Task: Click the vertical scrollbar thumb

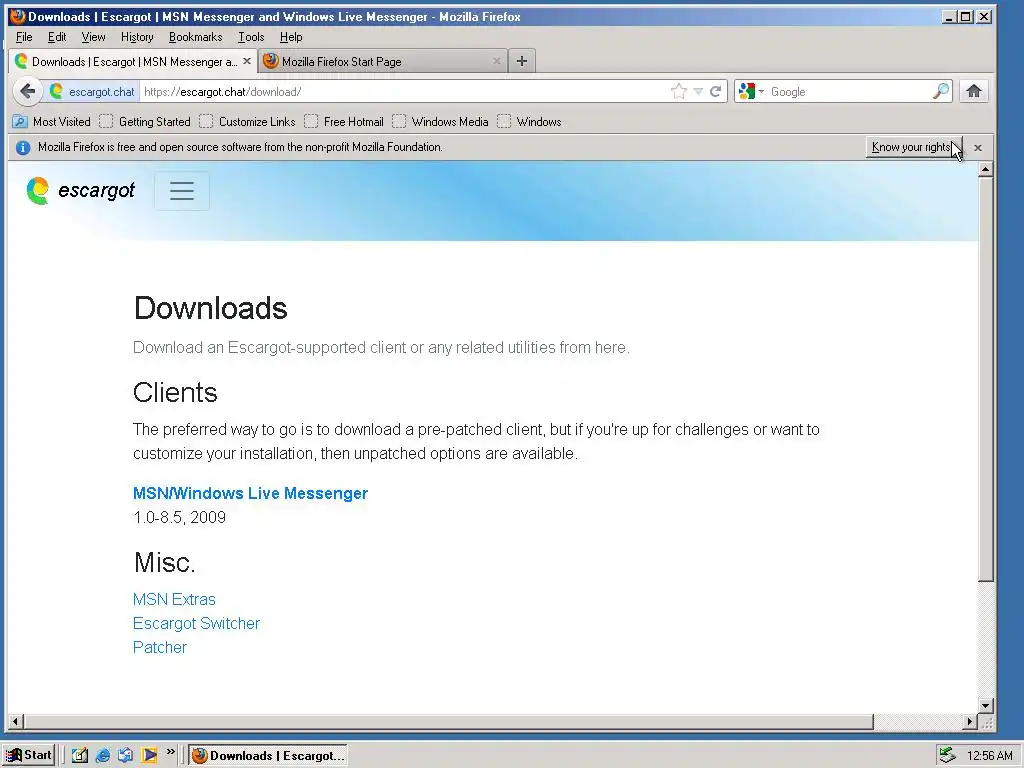Action: (986, 379)
